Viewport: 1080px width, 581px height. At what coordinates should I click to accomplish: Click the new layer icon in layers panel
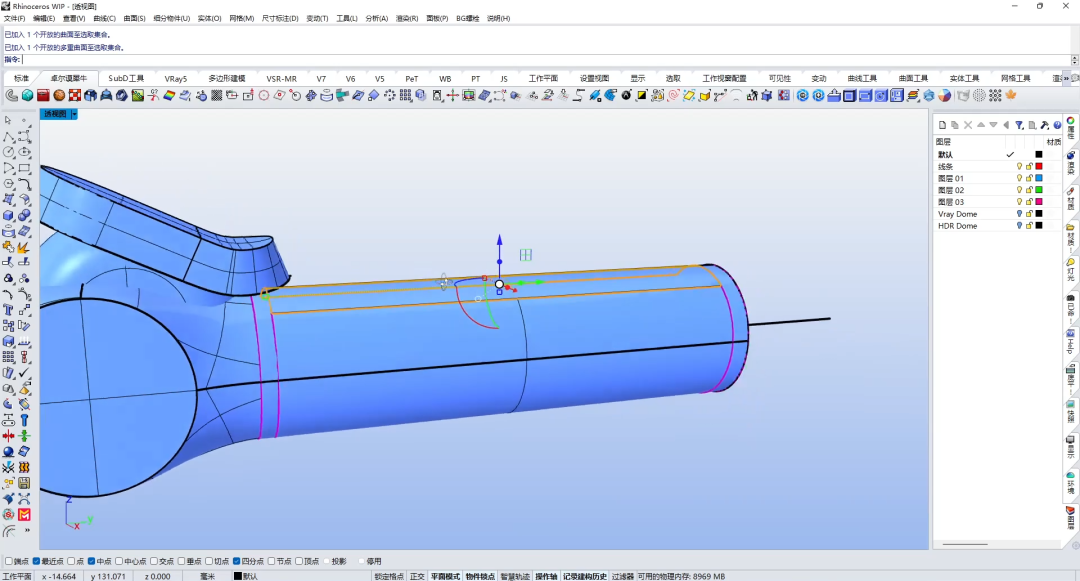point(942,125)
